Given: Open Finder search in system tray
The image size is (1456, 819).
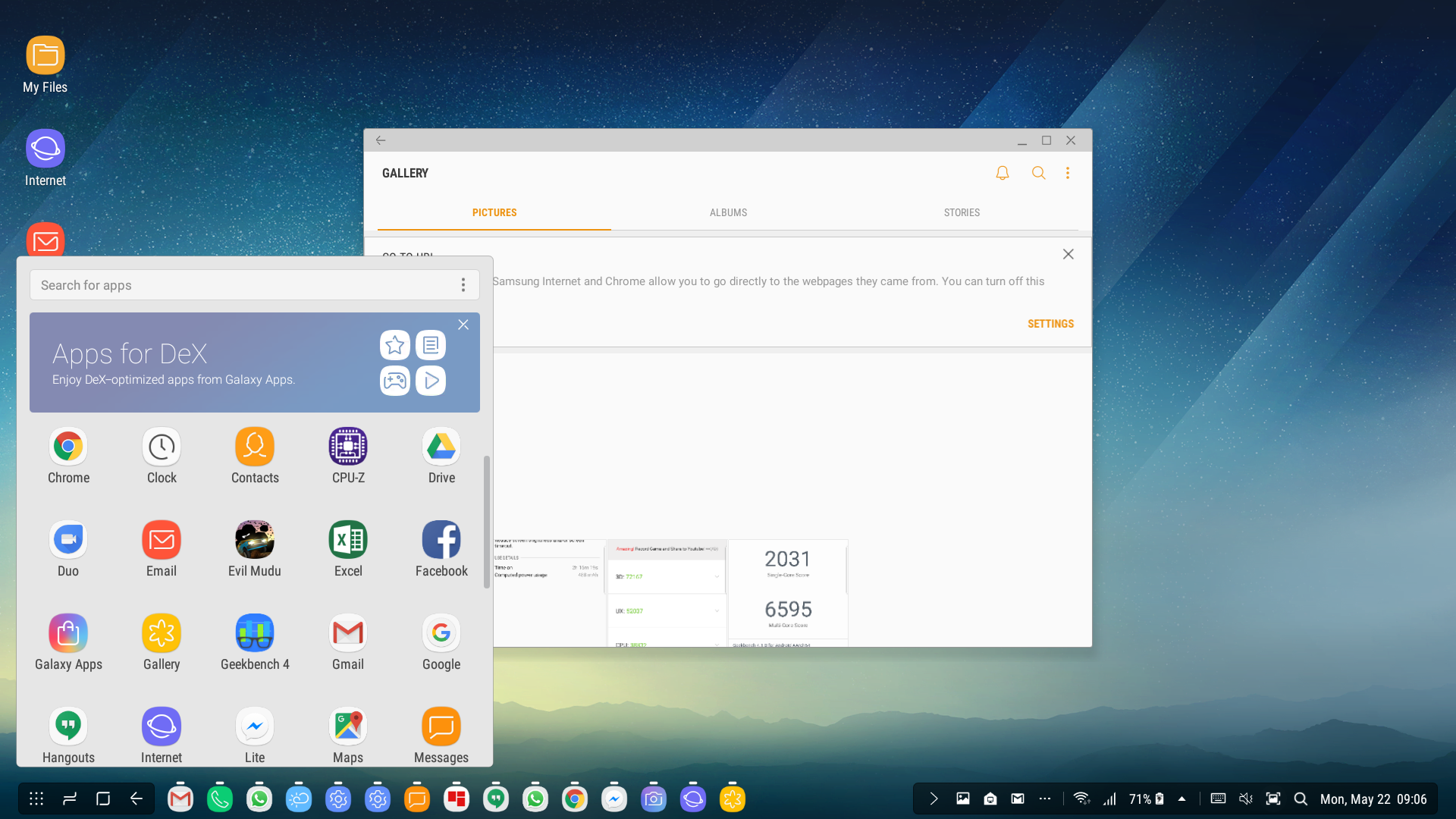Looking at the screenshot, I should (x=1301, y=799).
